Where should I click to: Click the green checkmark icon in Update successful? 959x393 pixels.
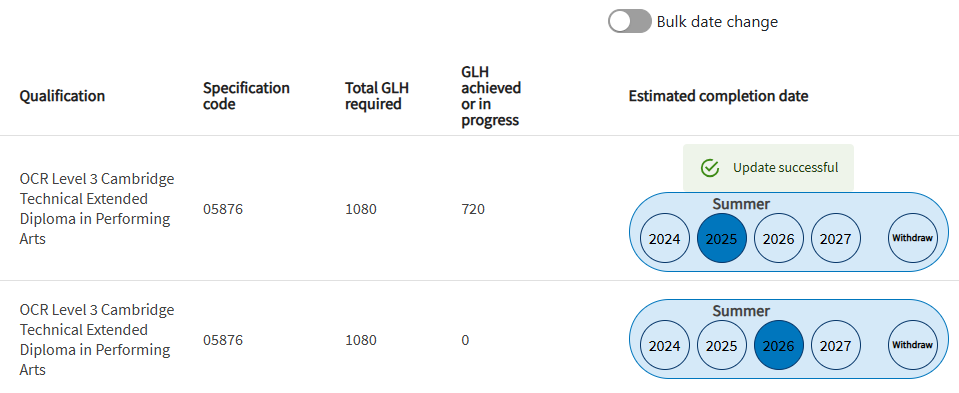(709, 167)
